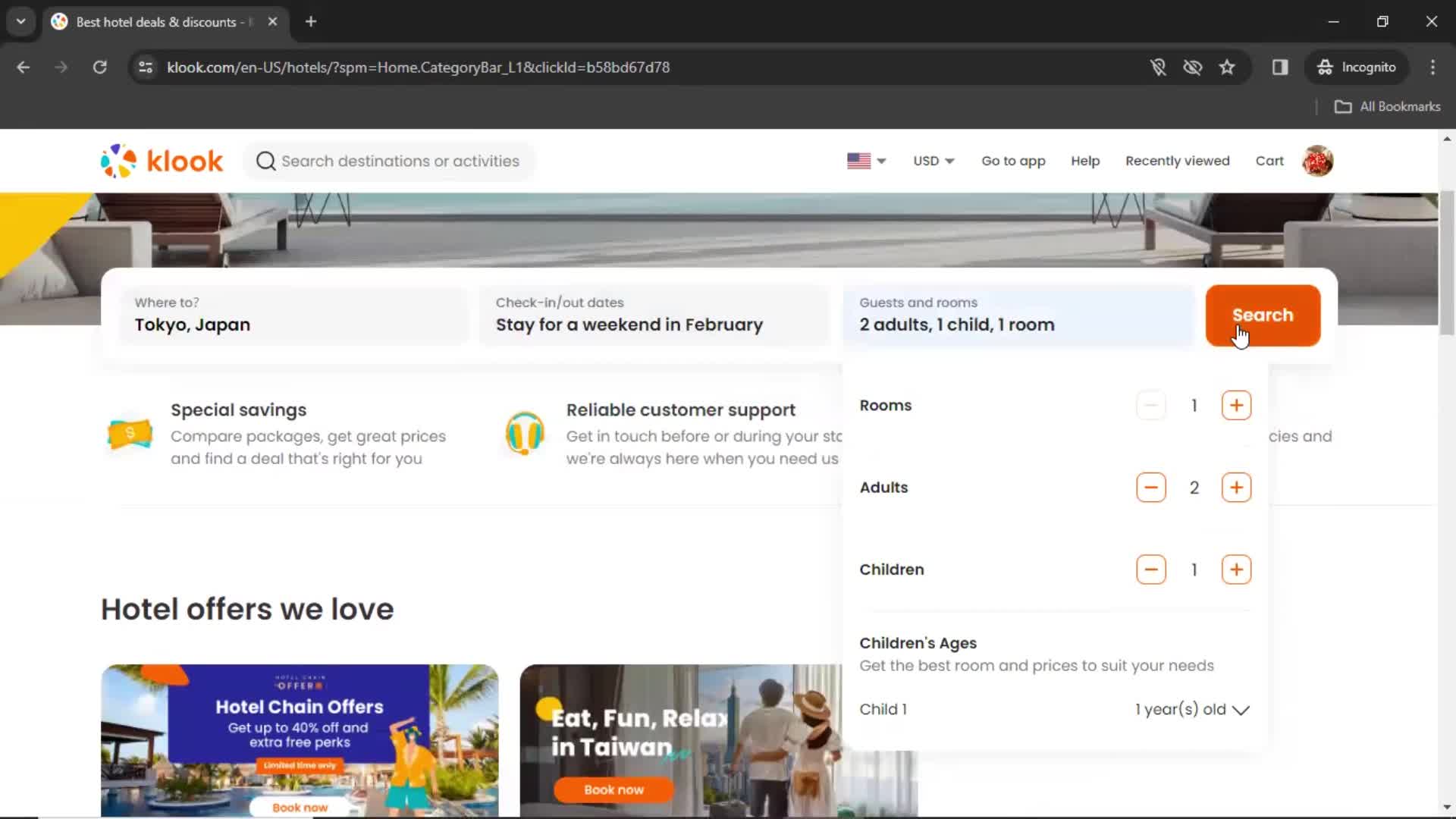1456x819 pixels.
Task: Open Go to app link
Action: click(1013, 161)
